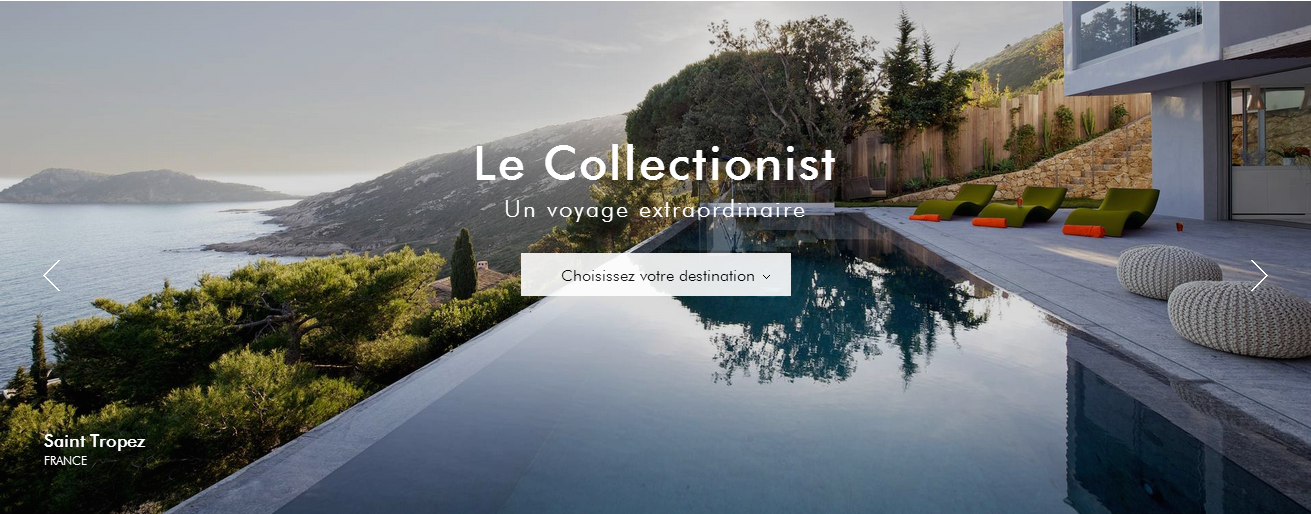This screenshot has width=1311, height=514.
Task: Open the "Saint Tropez" location caption
Action: click(x=95, y=441)
